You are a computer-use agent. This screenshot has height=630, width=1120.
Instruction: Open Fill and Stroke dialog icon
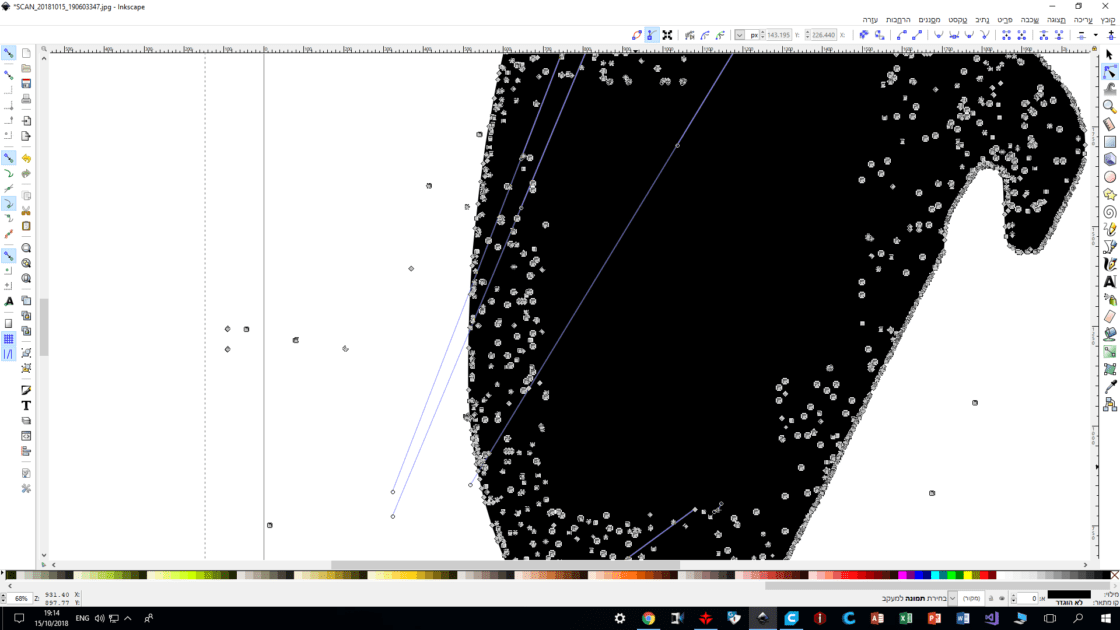click(26, 390)
